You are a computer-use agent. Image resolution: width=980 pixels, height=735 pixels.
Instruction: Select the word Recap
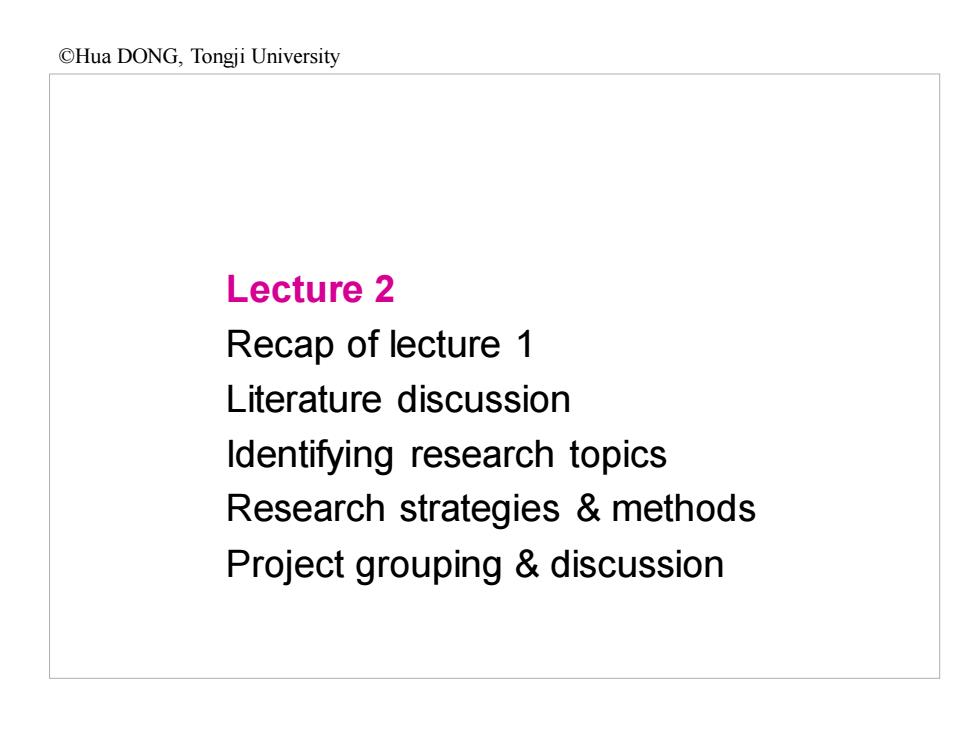[280, 346]
